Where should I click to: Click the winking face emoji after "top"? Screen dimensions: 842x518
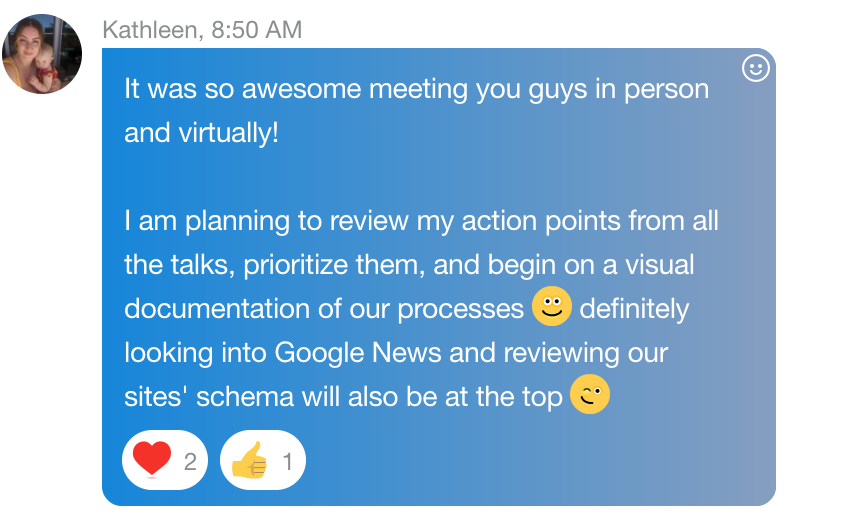pyautogui.click(x=589, y=395)
